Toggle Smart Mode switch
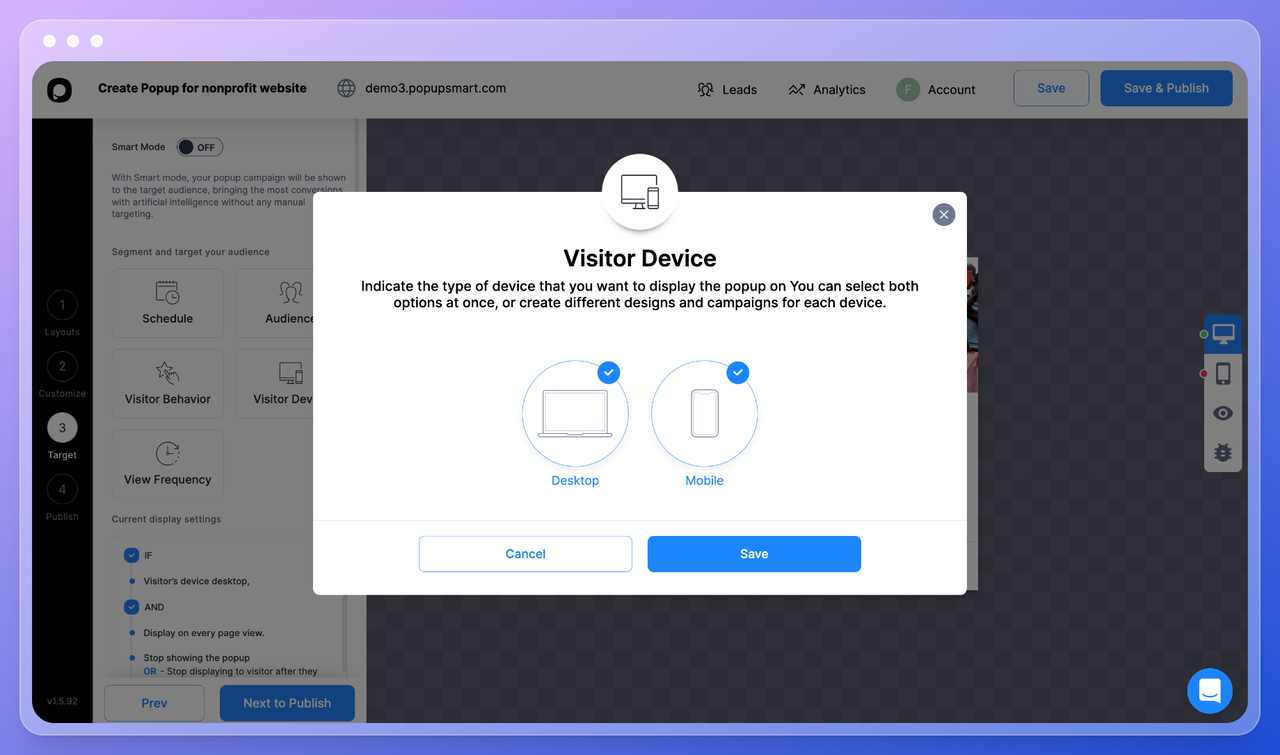Viewport: 1280px width, 755px height. (200, 147)
